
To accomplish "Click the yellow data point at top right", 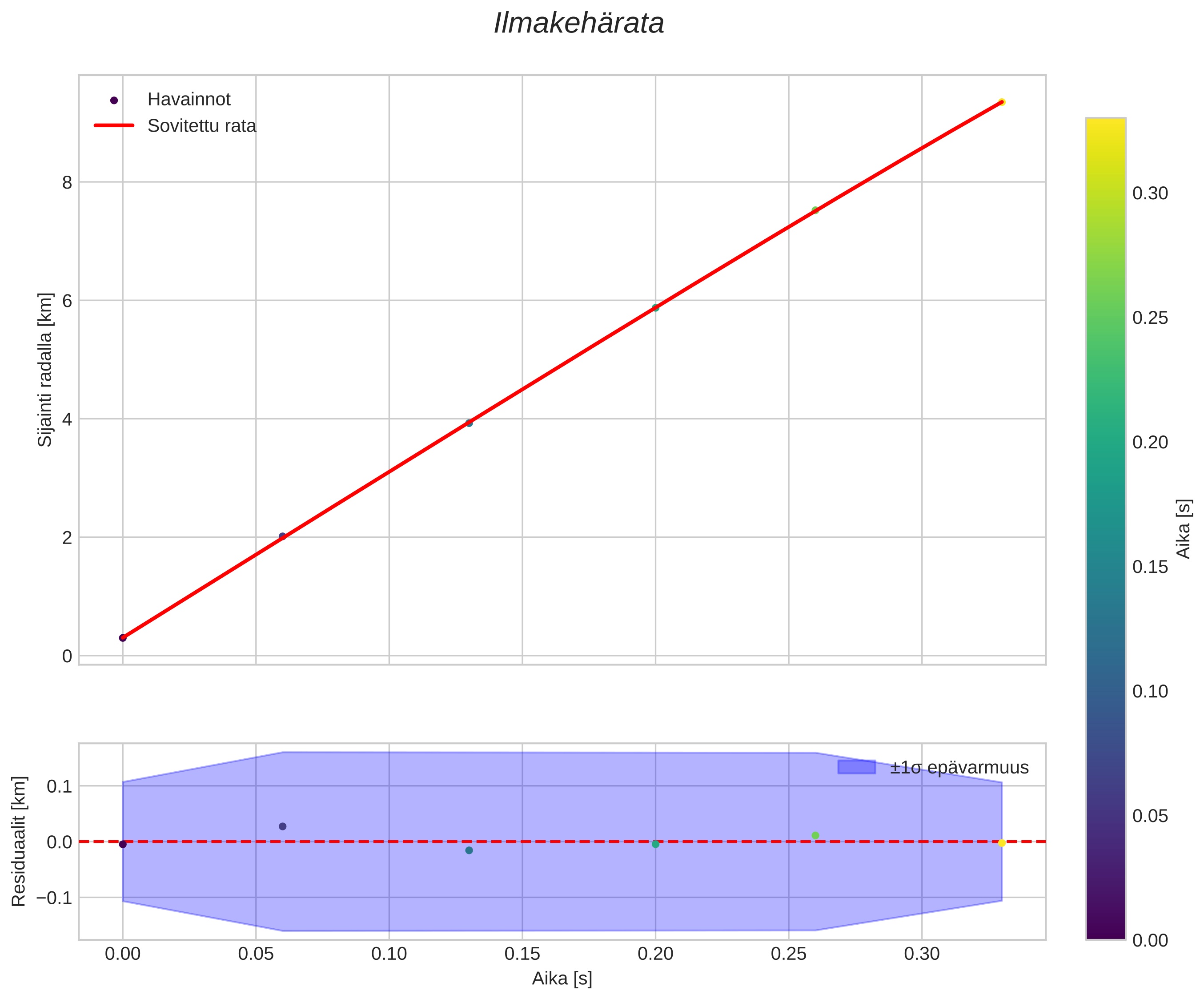I will (1001, 102).
